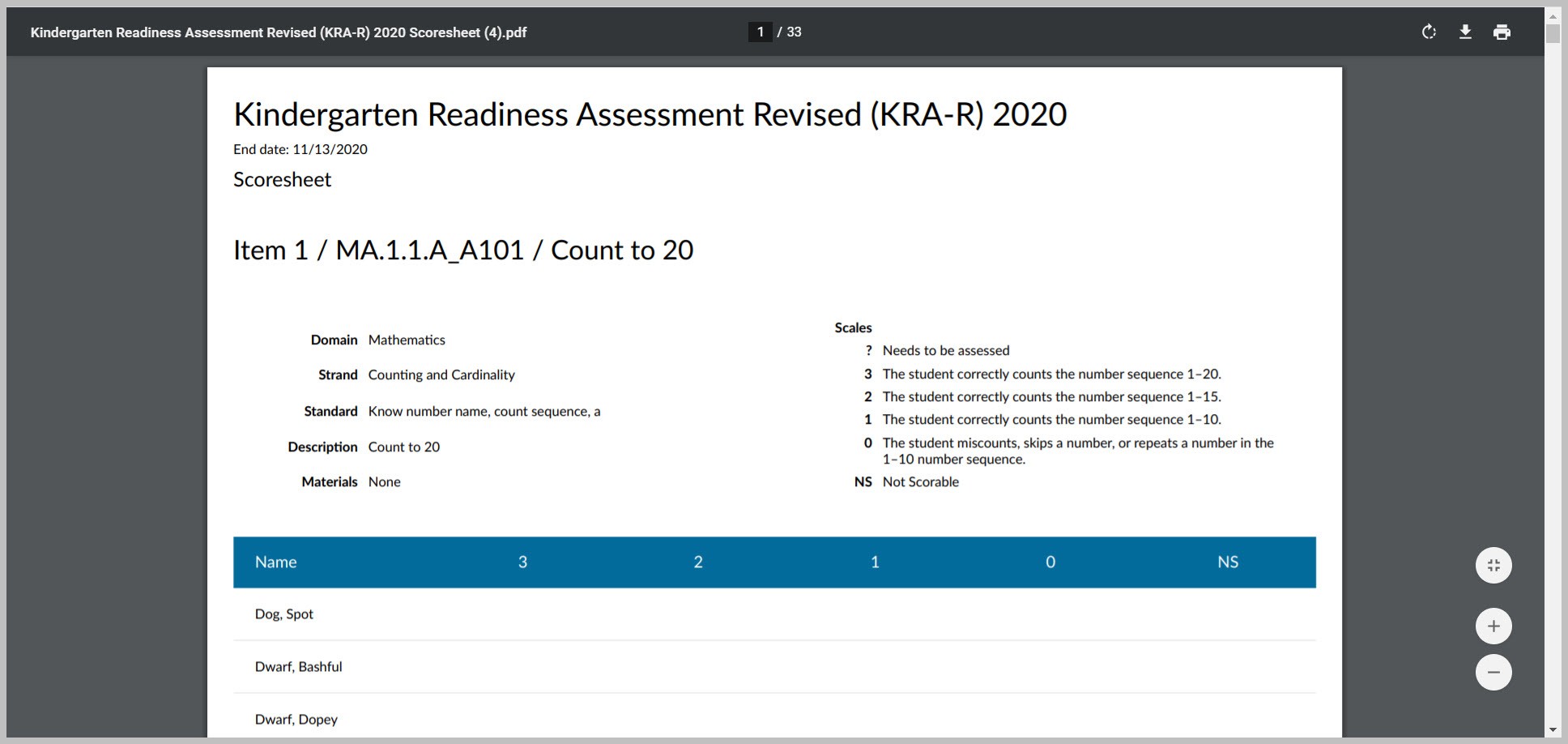Click the '/ 33' total page count

click(789, 32)
